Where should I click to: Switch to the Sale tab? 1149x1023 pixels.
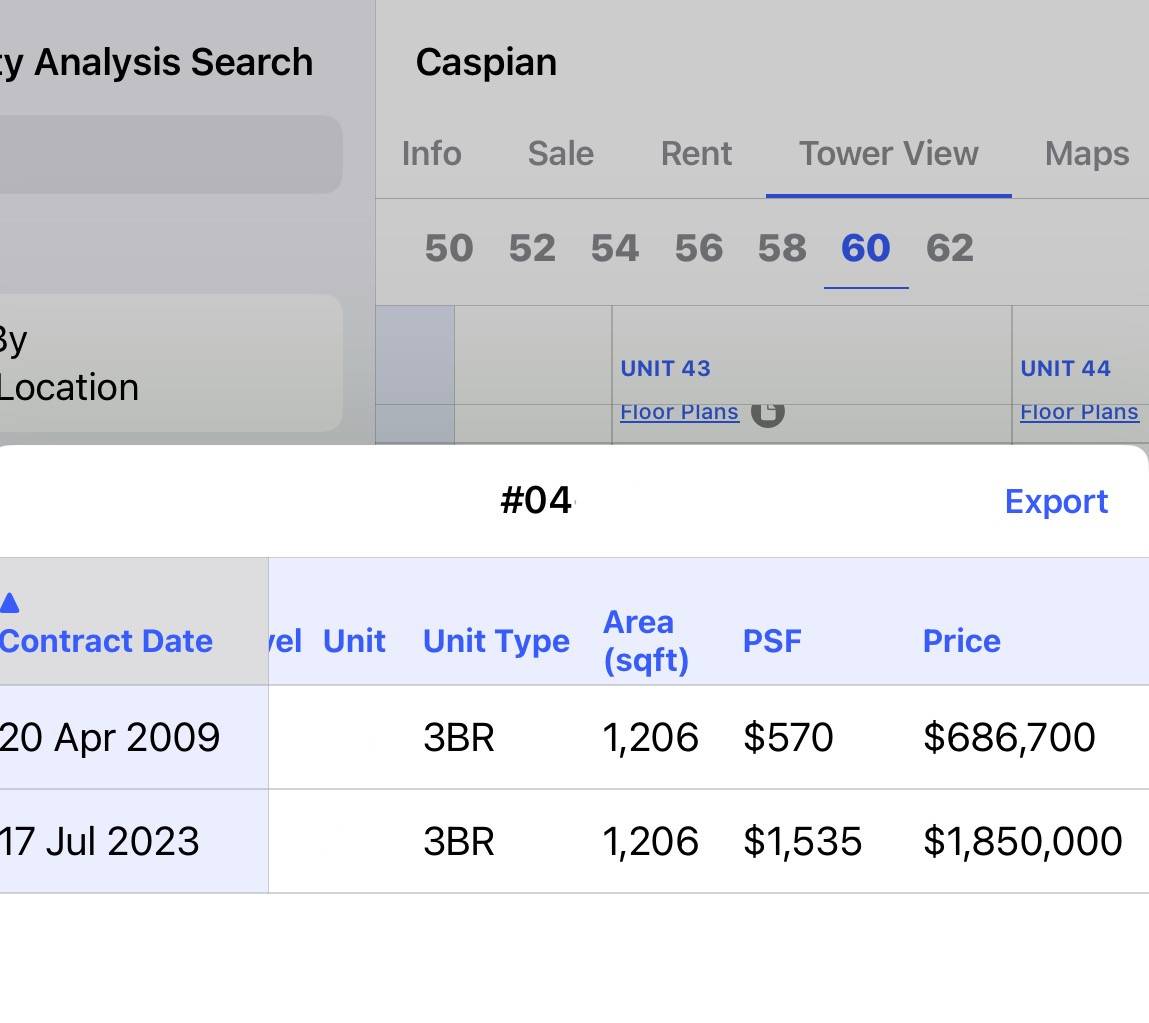pos(561,154)
